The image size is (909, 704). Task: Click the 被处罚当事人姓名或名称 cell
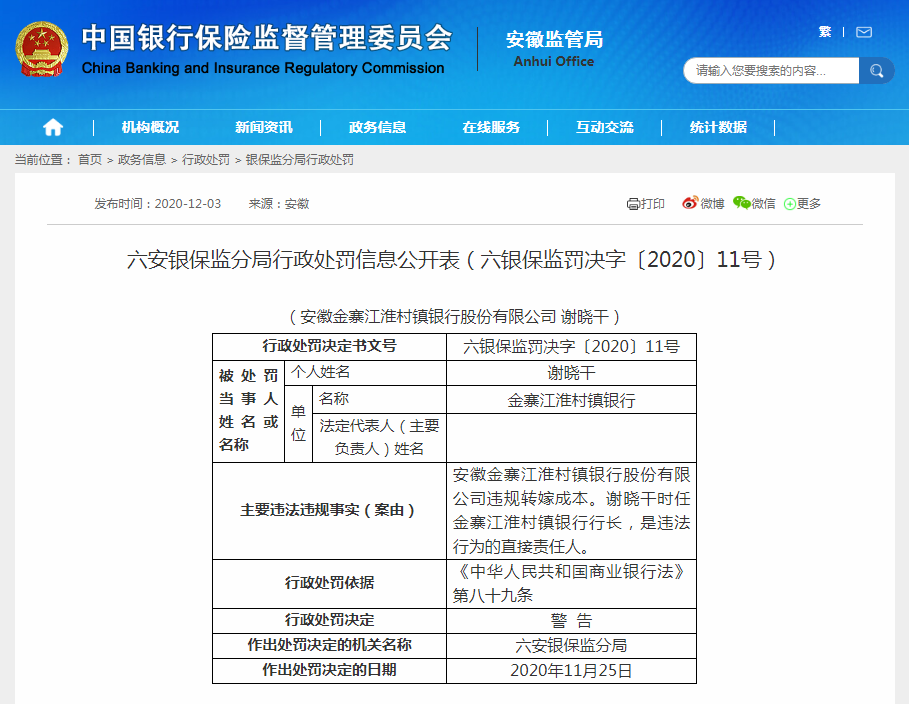(x=248, y=411)
